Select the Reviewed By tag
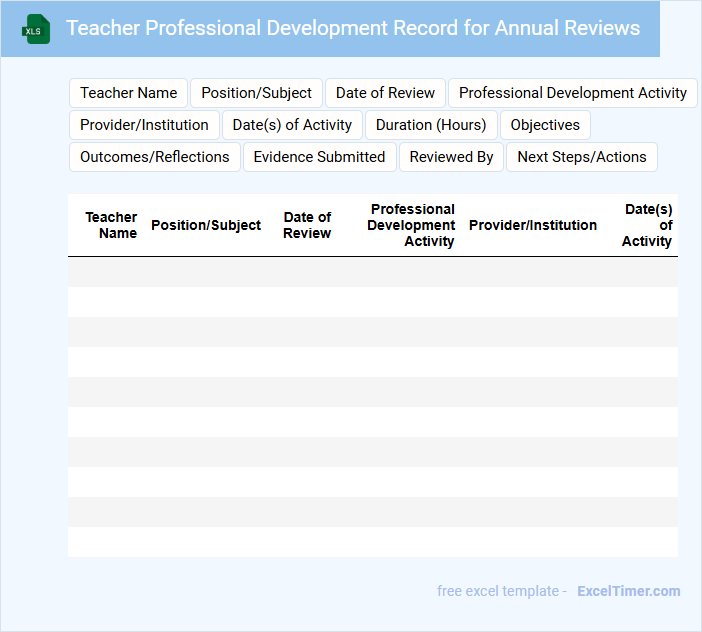The height and width of the screenshot is (632, 702). click(451, 157)
